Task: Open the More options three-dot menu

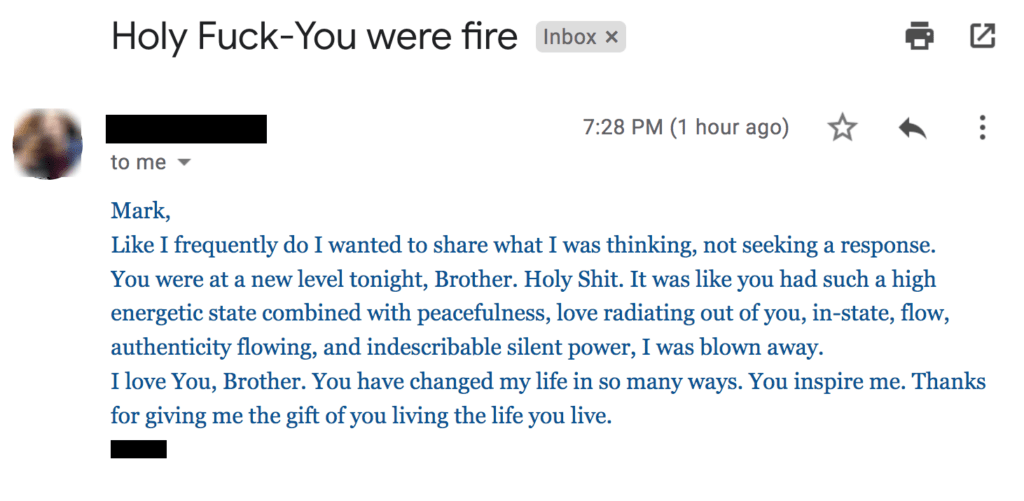Action: [x=982, y=128]
